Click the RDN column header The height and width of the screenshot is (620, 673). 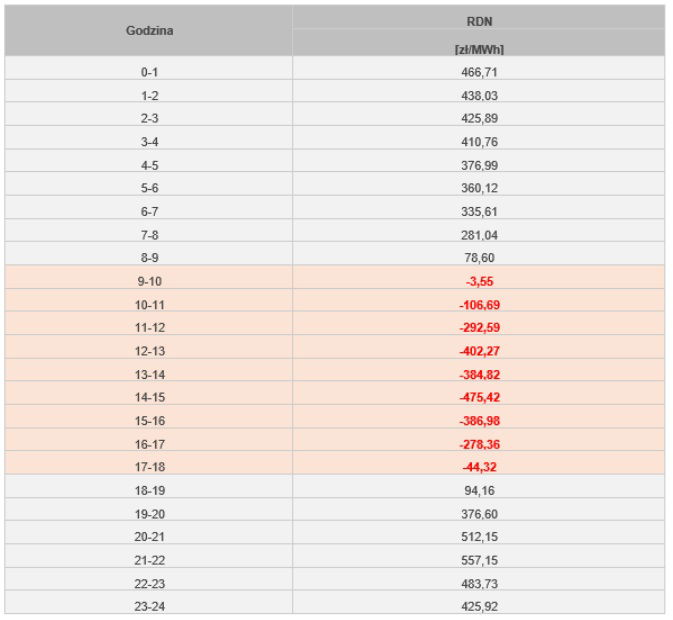[x=478, y=18]
